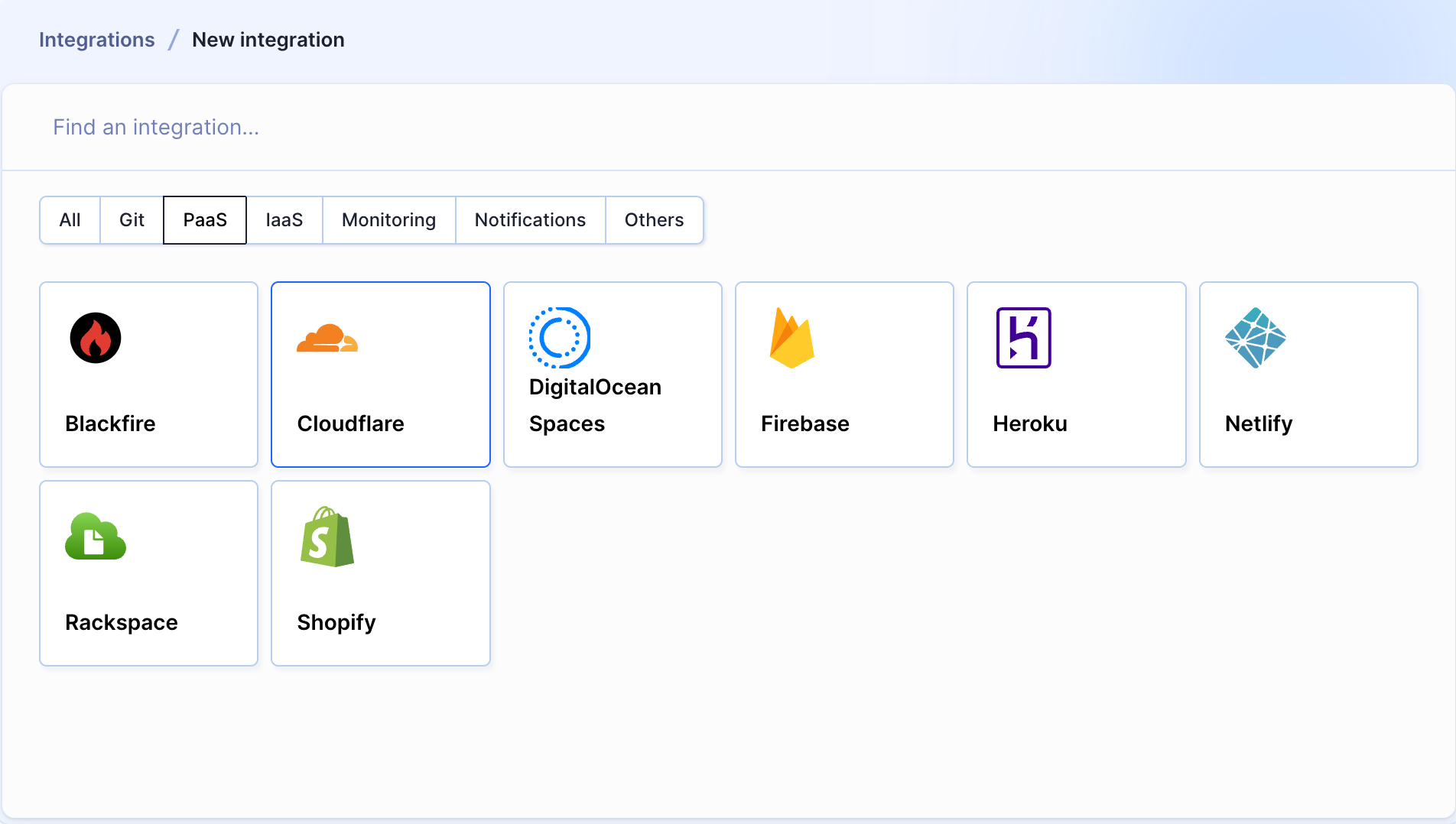The height and width of the screenshot is (824, 1456).
Task: Switch to the IaaS filter tab
Action: point(284,220)
